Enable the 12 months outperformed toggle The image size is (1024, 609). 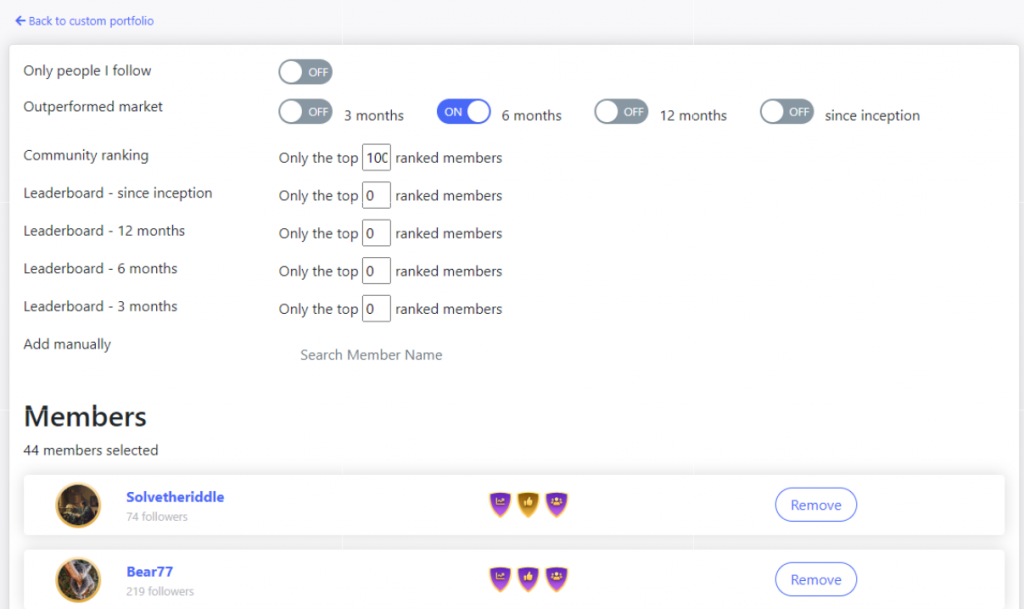tap(621, 112)
